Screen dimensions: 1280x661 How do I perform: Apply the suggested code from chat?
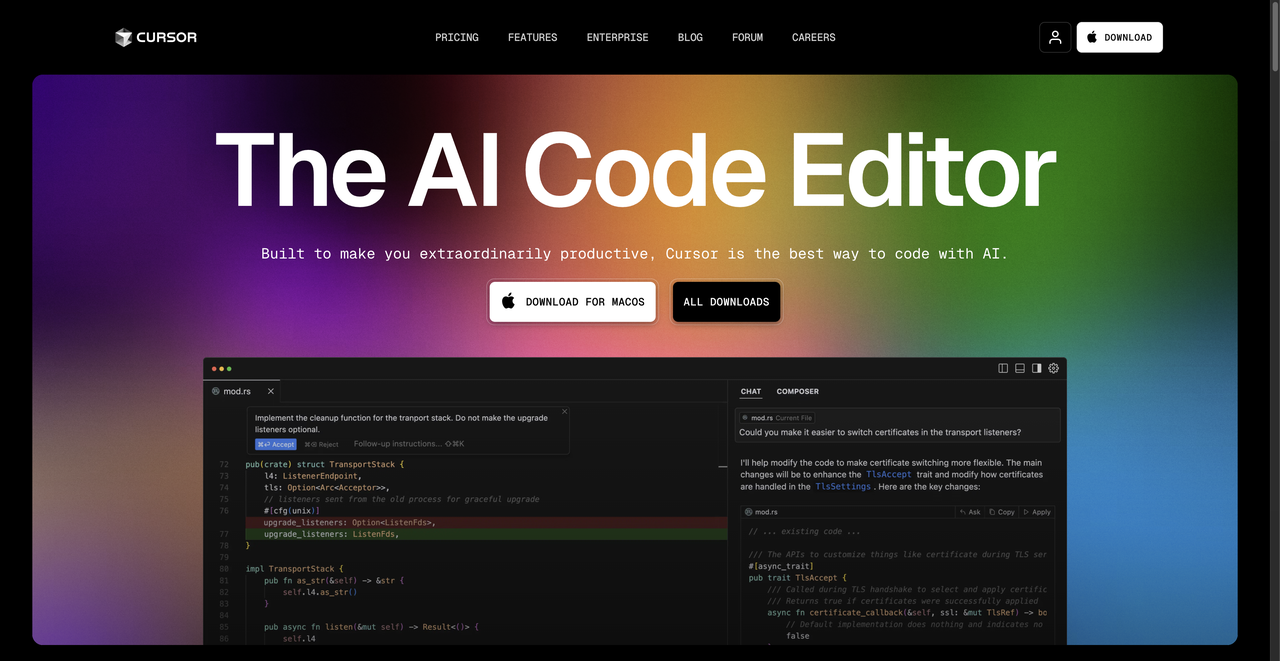pos(1037,512)
